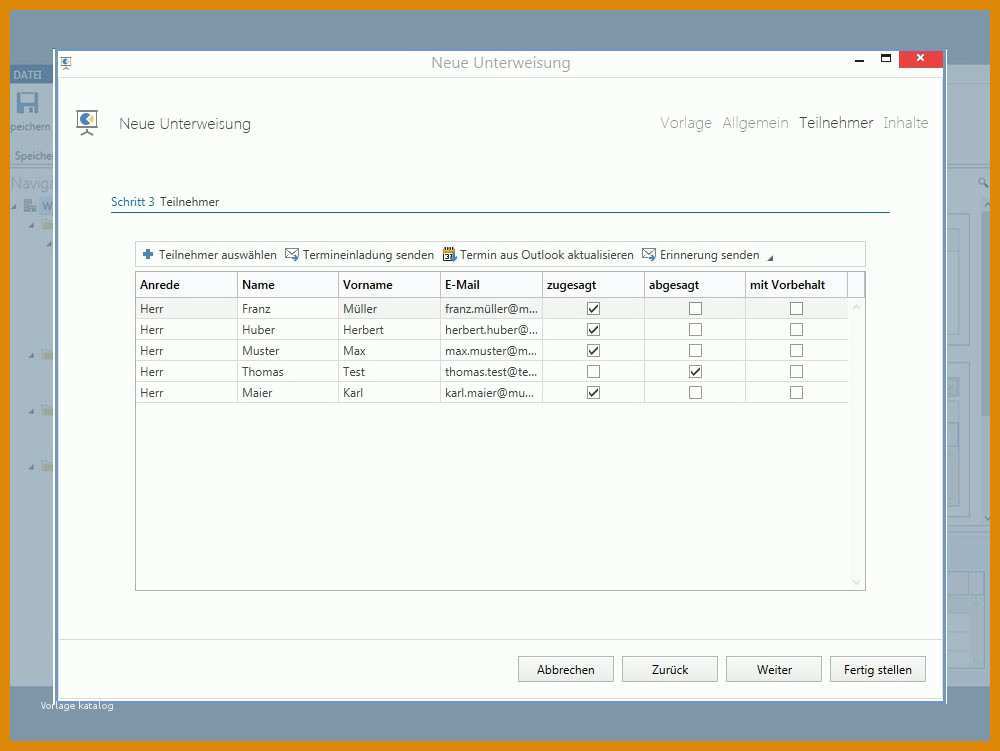Select the email cell herbert.huber@...
Screen dimensions: 1000x751
[491, 330]
